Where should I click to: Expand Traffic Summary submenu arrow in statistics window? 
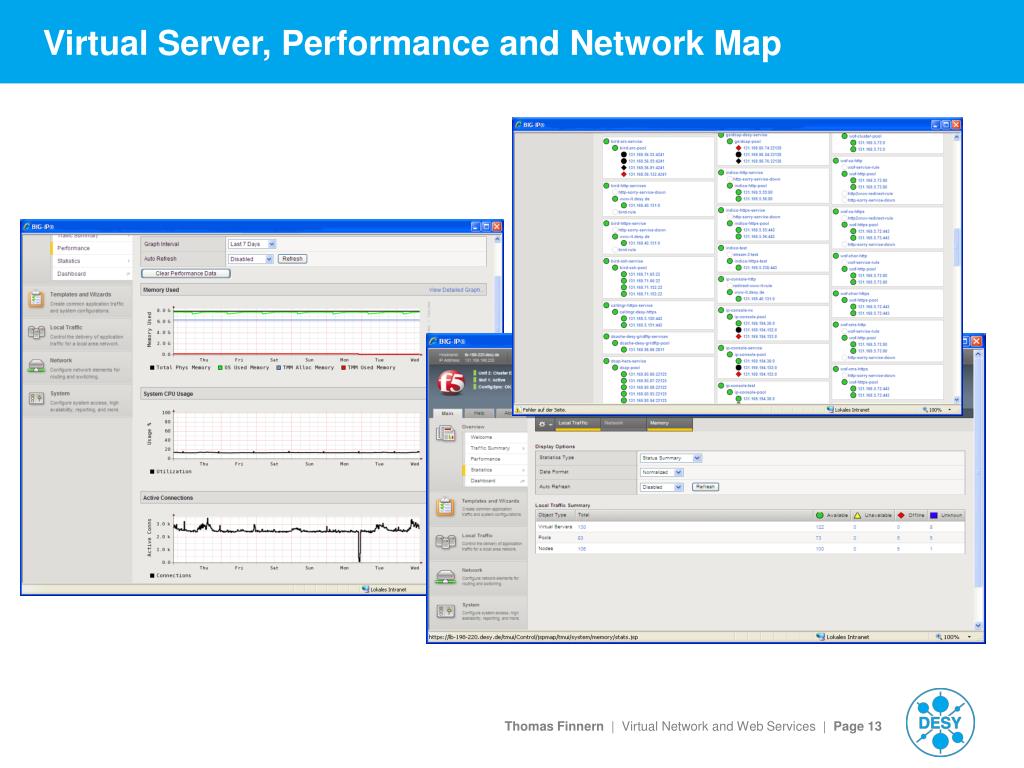523,449
